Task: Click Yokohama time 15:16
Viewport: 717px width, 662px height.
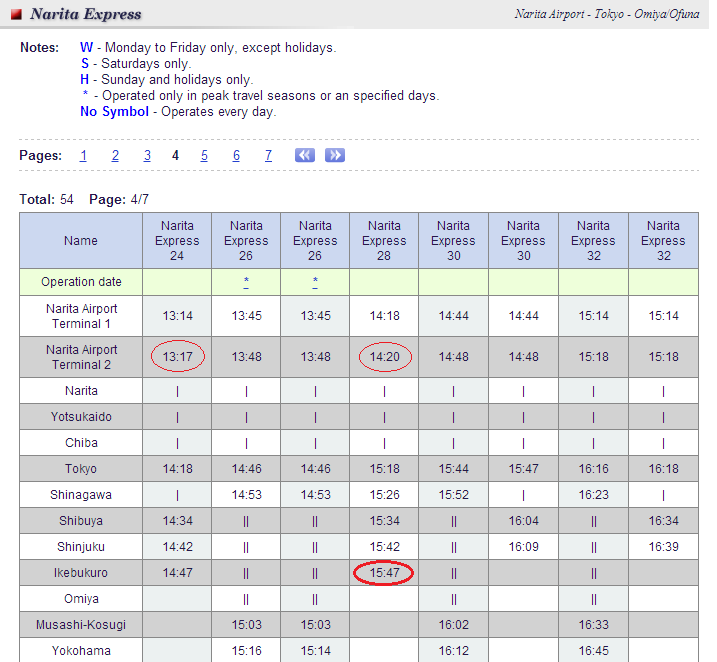Action: (x=246, y=651)
